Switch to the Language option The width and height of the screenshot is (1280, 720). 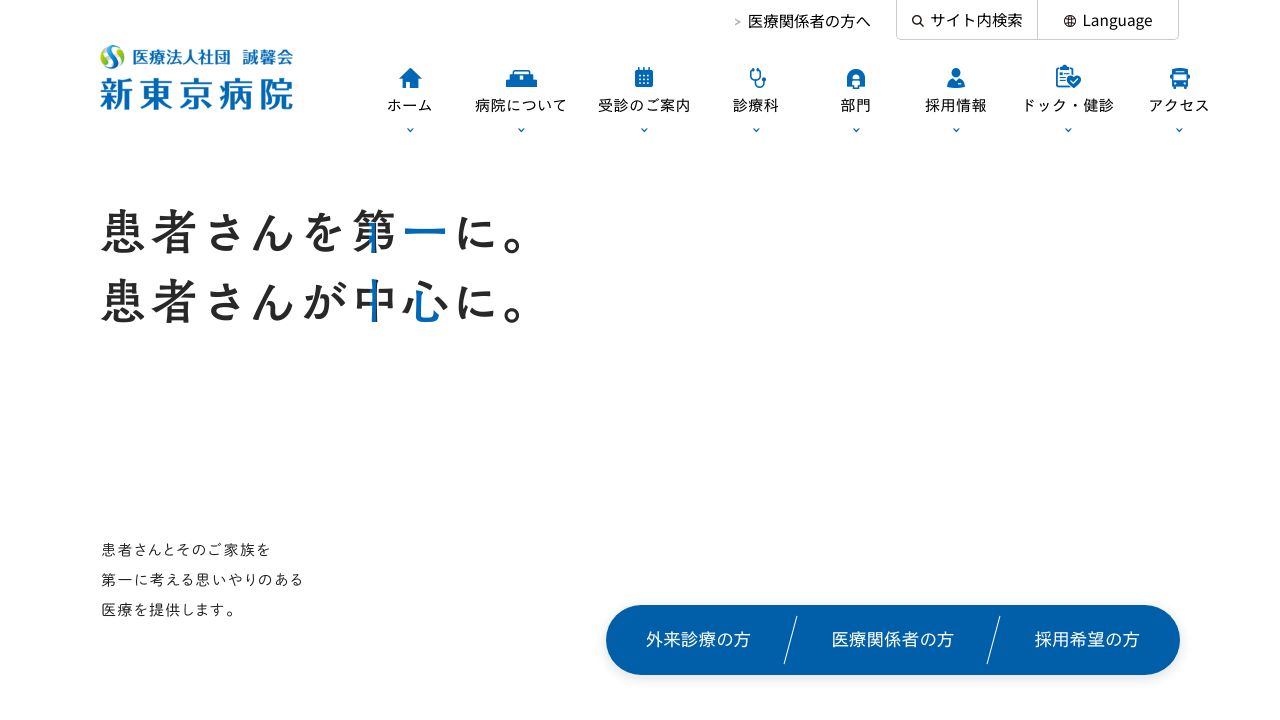[1117, 20]
